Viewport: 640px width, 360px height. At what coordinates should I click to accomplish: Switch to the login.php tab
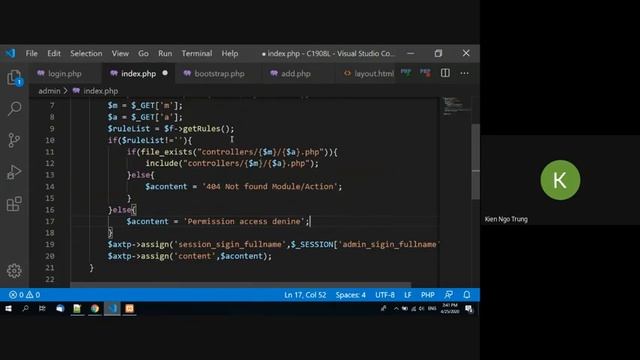[64, 73]
